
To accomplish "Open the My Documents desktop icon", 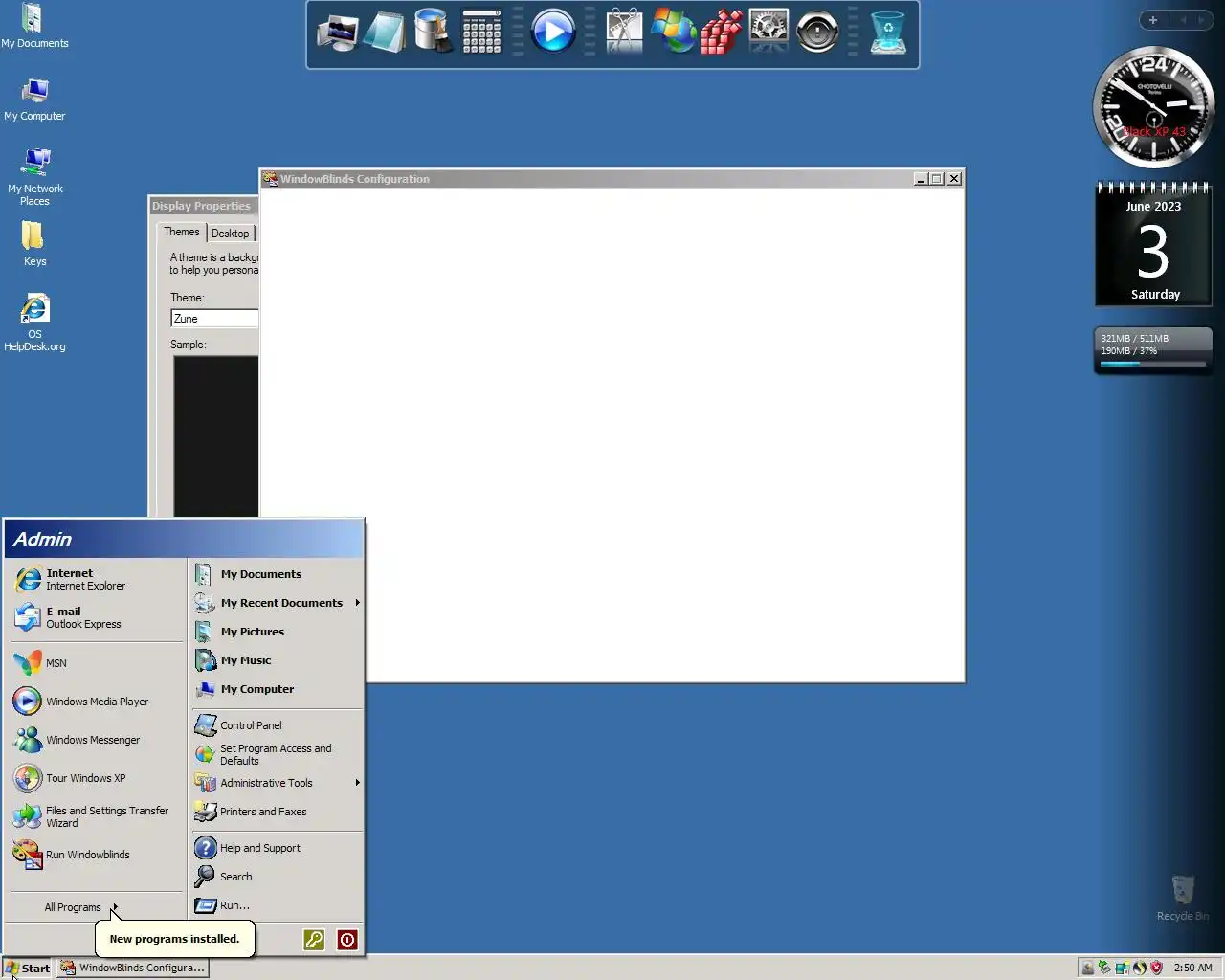I will tap(34, 26).
